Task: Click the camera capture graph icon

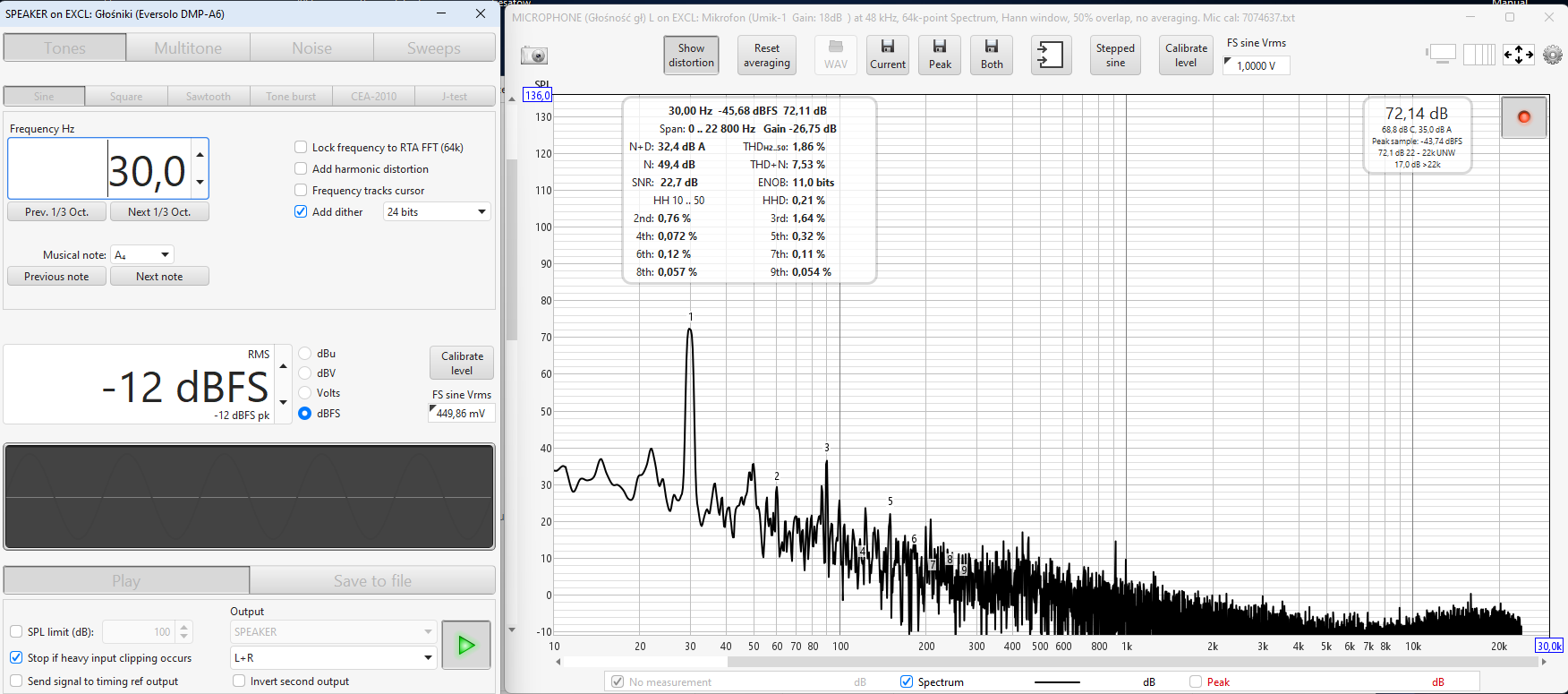Action: tap(534, 56)
